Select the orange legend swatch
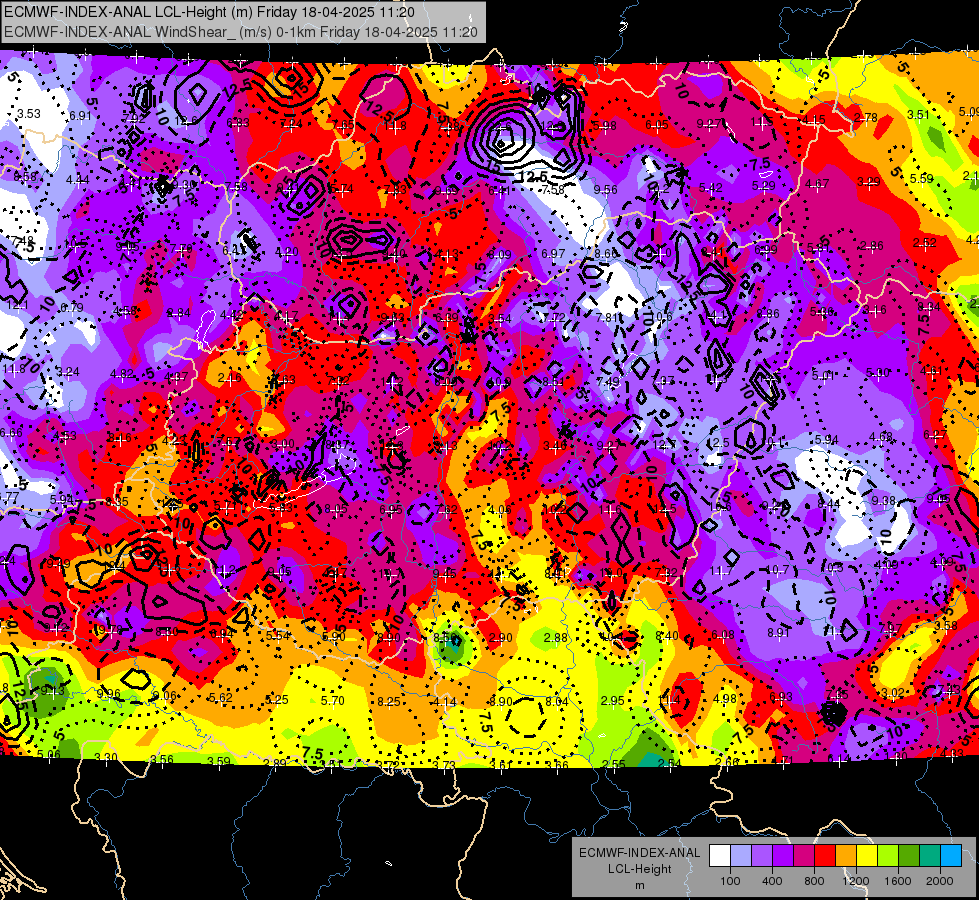The image size is (979, 900). click(x=846, y=856)
